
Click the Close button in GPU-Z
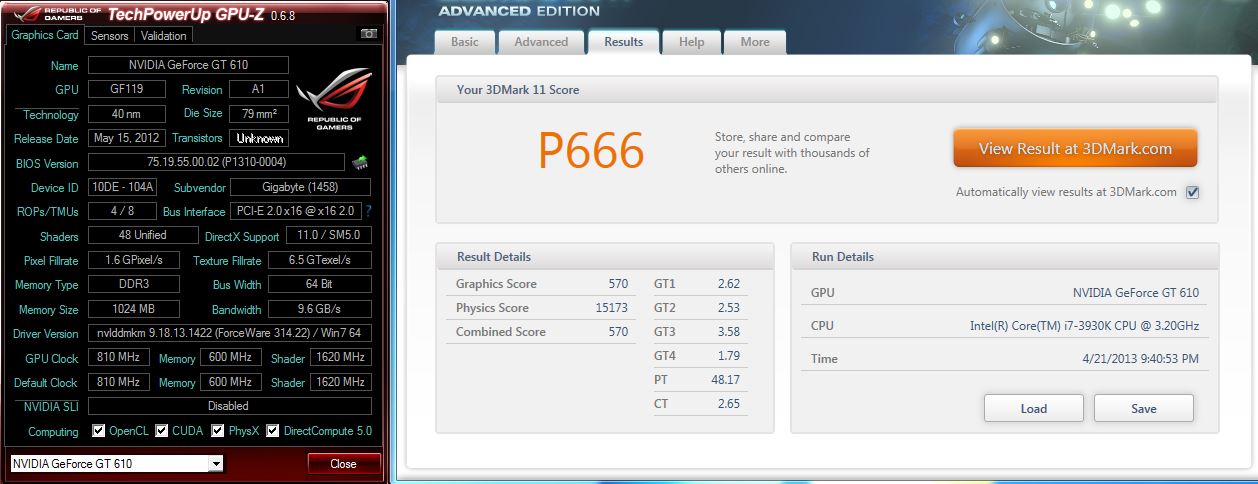coord(344,463)
